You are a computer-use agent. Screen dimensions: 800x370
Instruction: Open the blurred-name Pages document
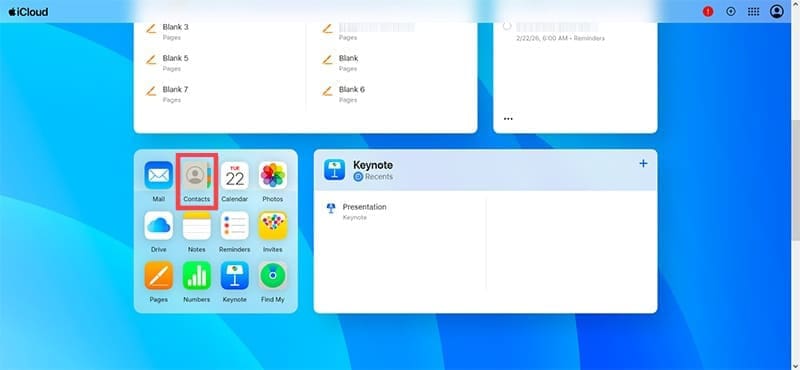click(368, 31)
